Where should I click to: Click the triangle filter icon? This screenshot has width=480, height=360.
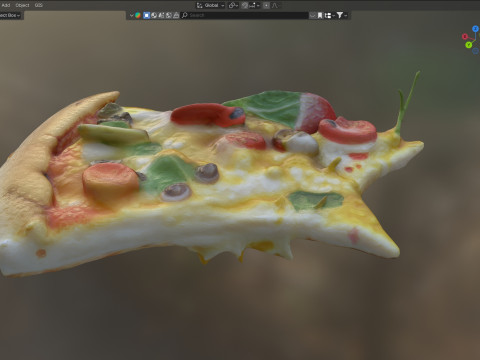[176, 15]
